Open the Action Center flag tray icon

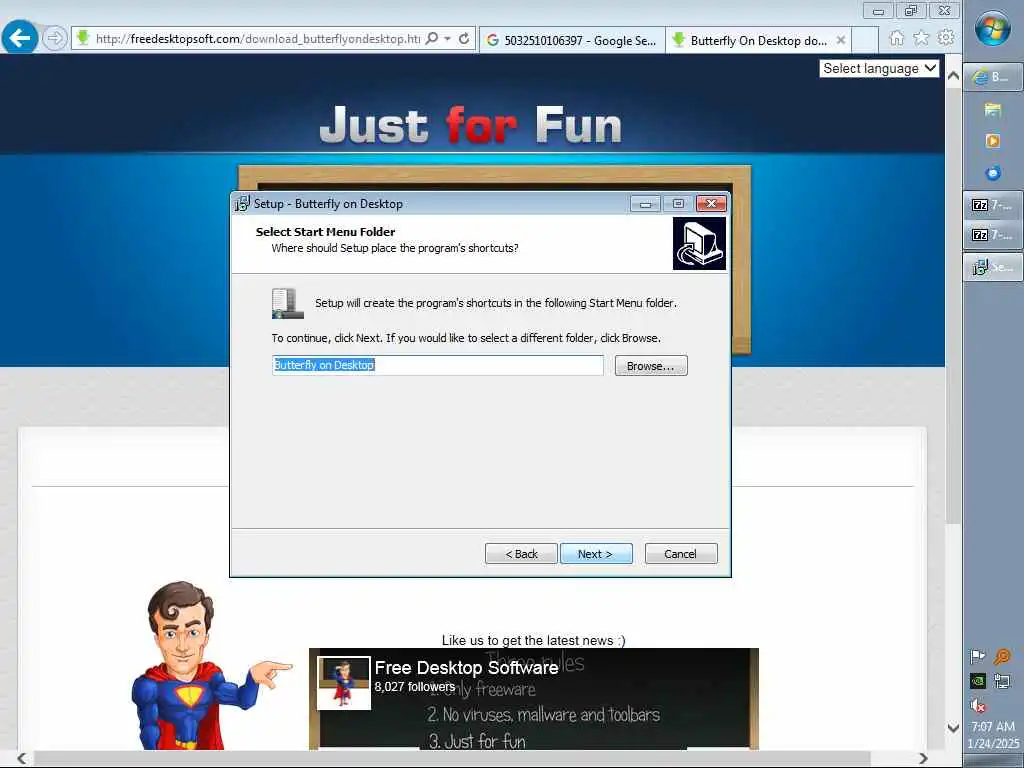coord(978,656)
